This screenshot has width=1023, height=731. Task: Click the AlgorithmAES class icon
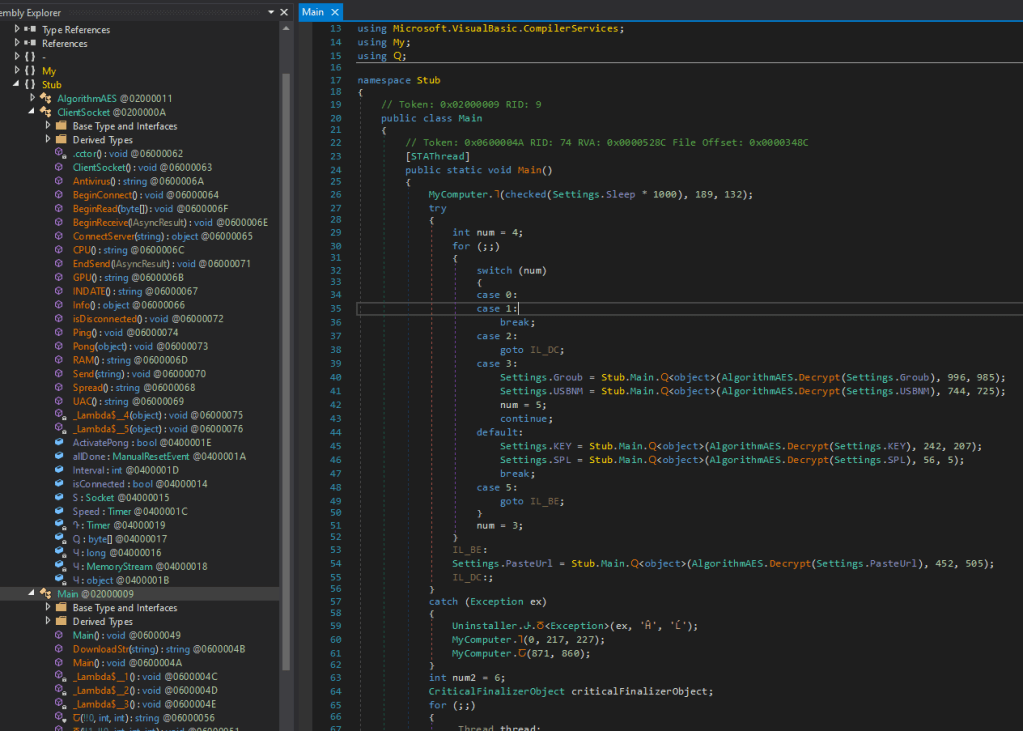click(46, 99)
